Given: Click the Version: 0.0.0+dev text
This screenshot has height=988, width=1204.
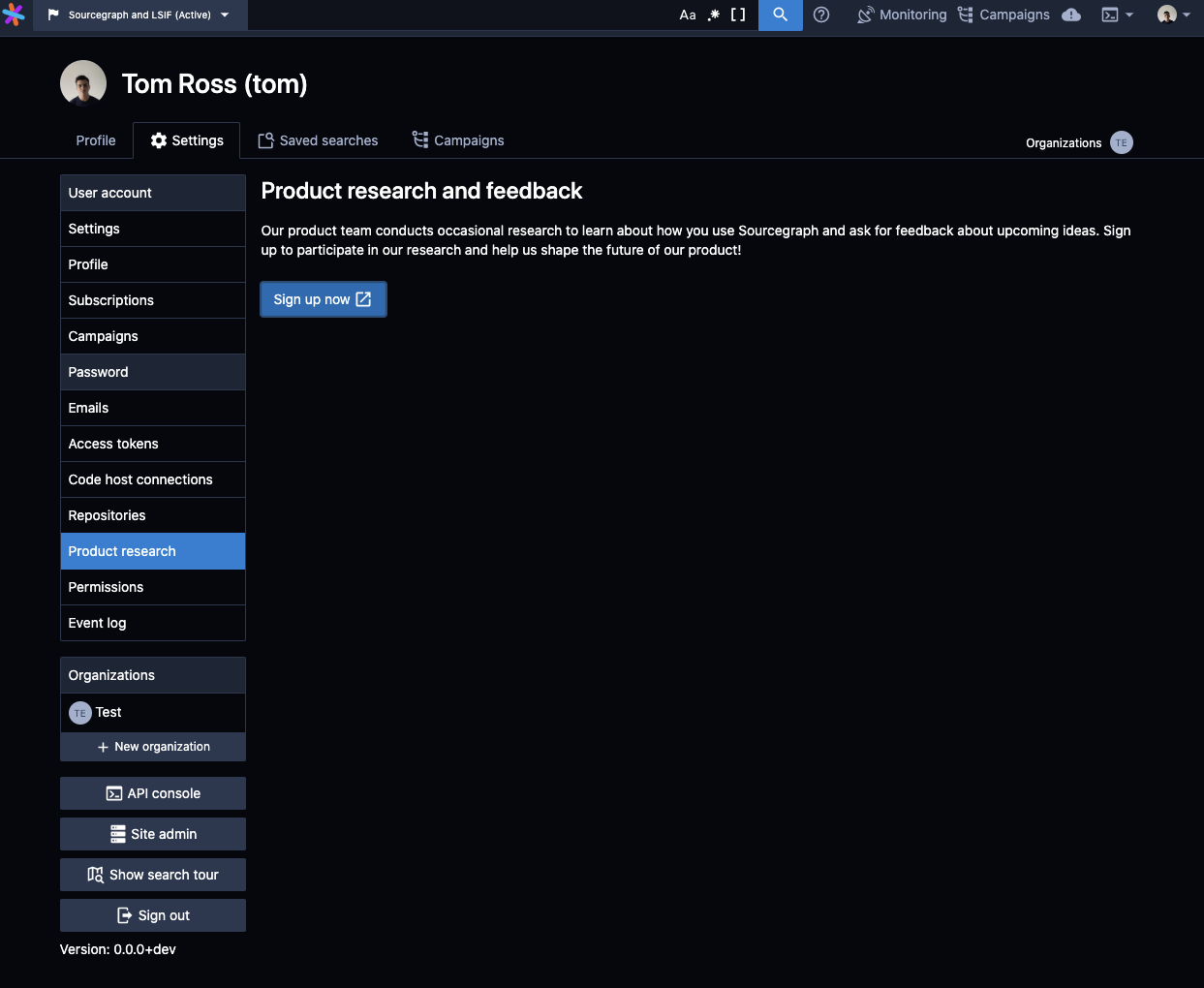Looking at the screenshot, I should pos(118,949).
